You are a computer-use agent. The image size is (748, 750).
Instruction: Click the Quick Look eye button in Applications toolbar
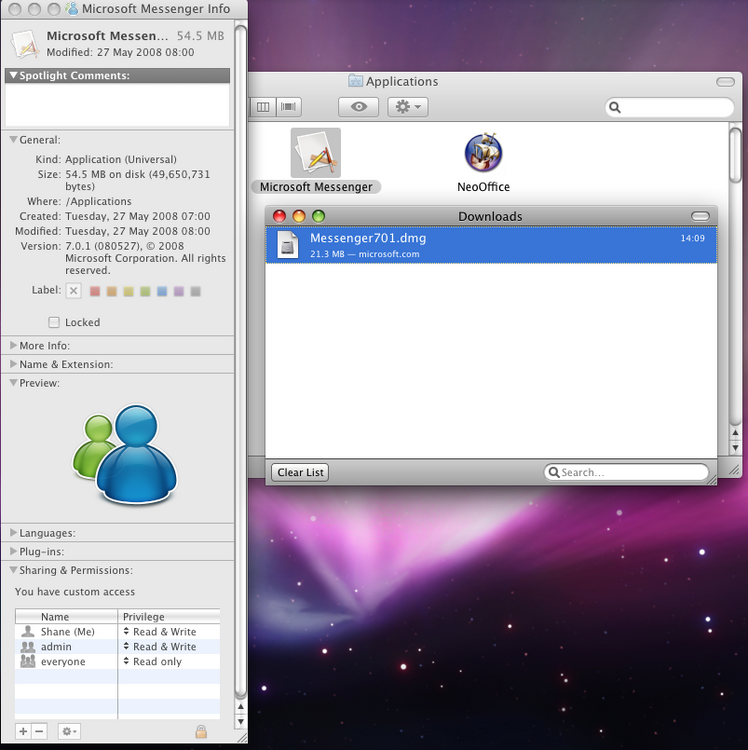click(x=359, y=107)
